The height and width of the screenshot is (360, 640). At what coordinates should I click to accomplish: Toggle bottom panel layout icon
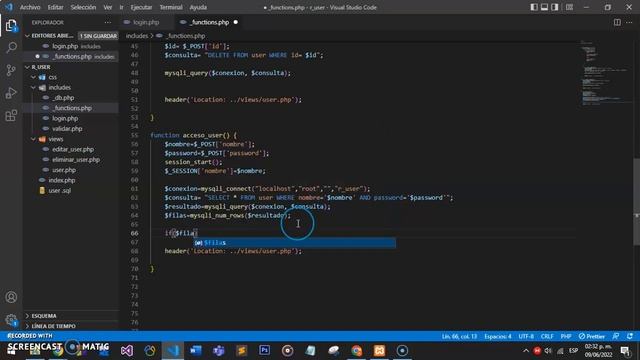click(544, 7)
